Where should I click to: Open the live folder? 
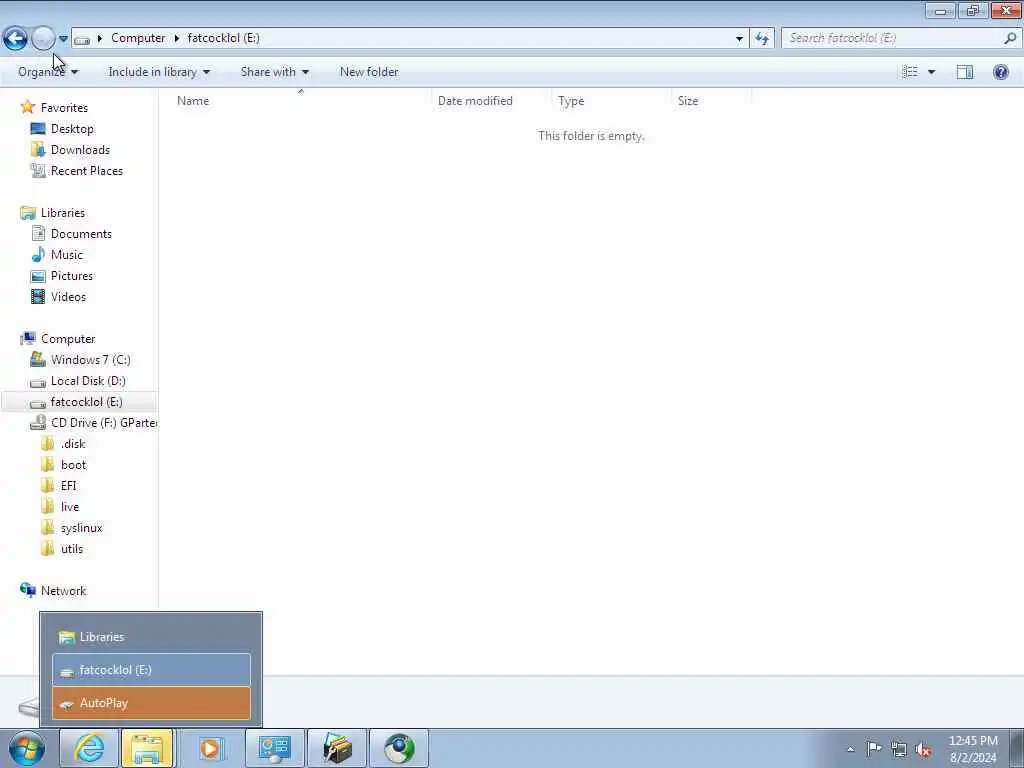click(69, 507)
